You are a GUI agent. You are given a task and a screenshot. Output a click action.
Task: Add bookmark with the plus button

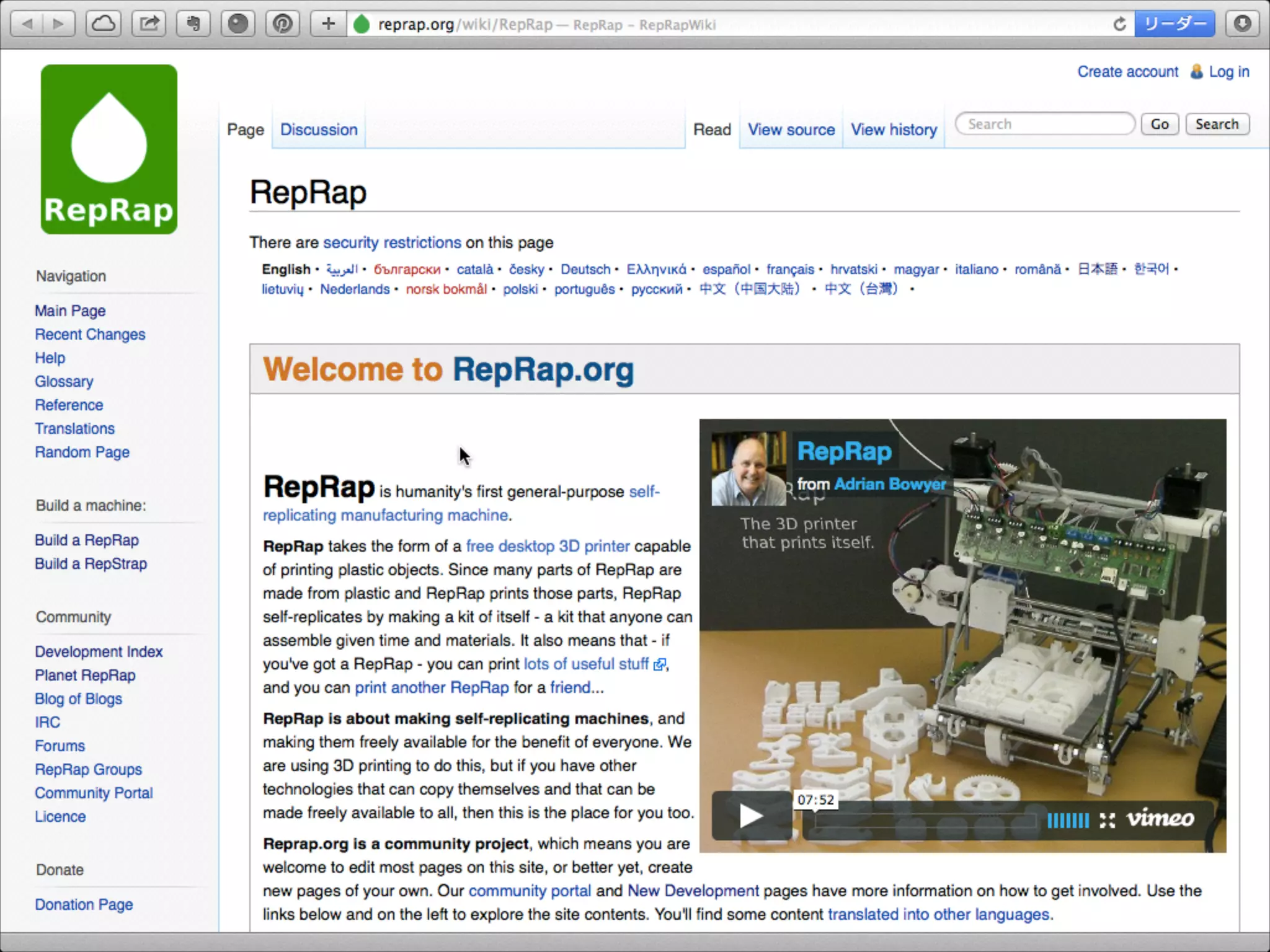[x=328, y=24]
